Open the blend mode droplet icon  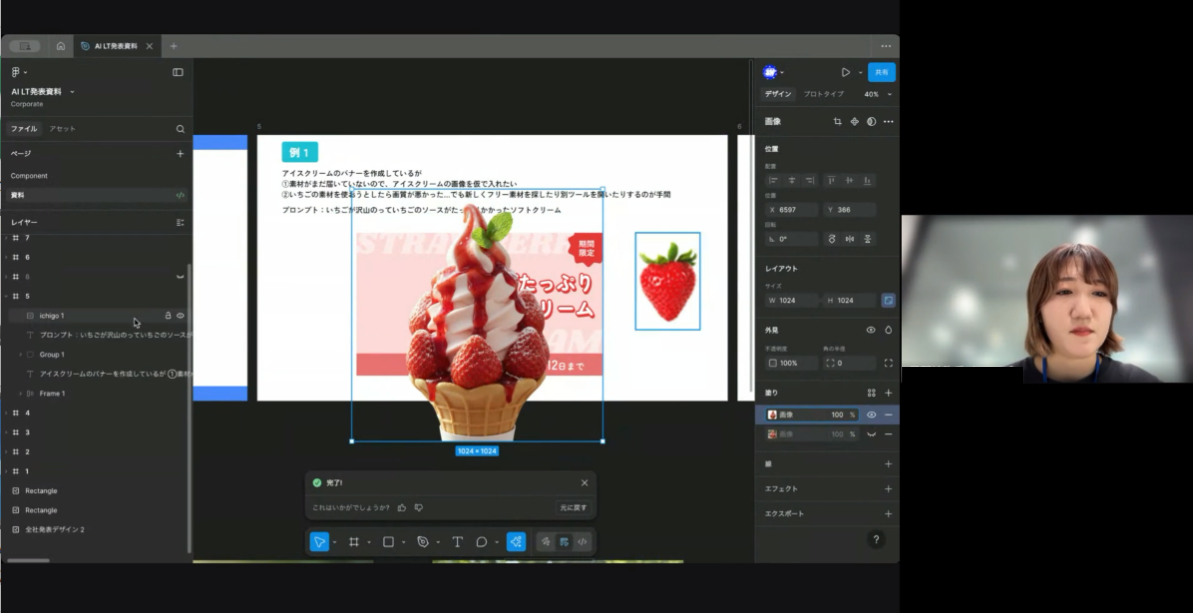pos(888,330)
